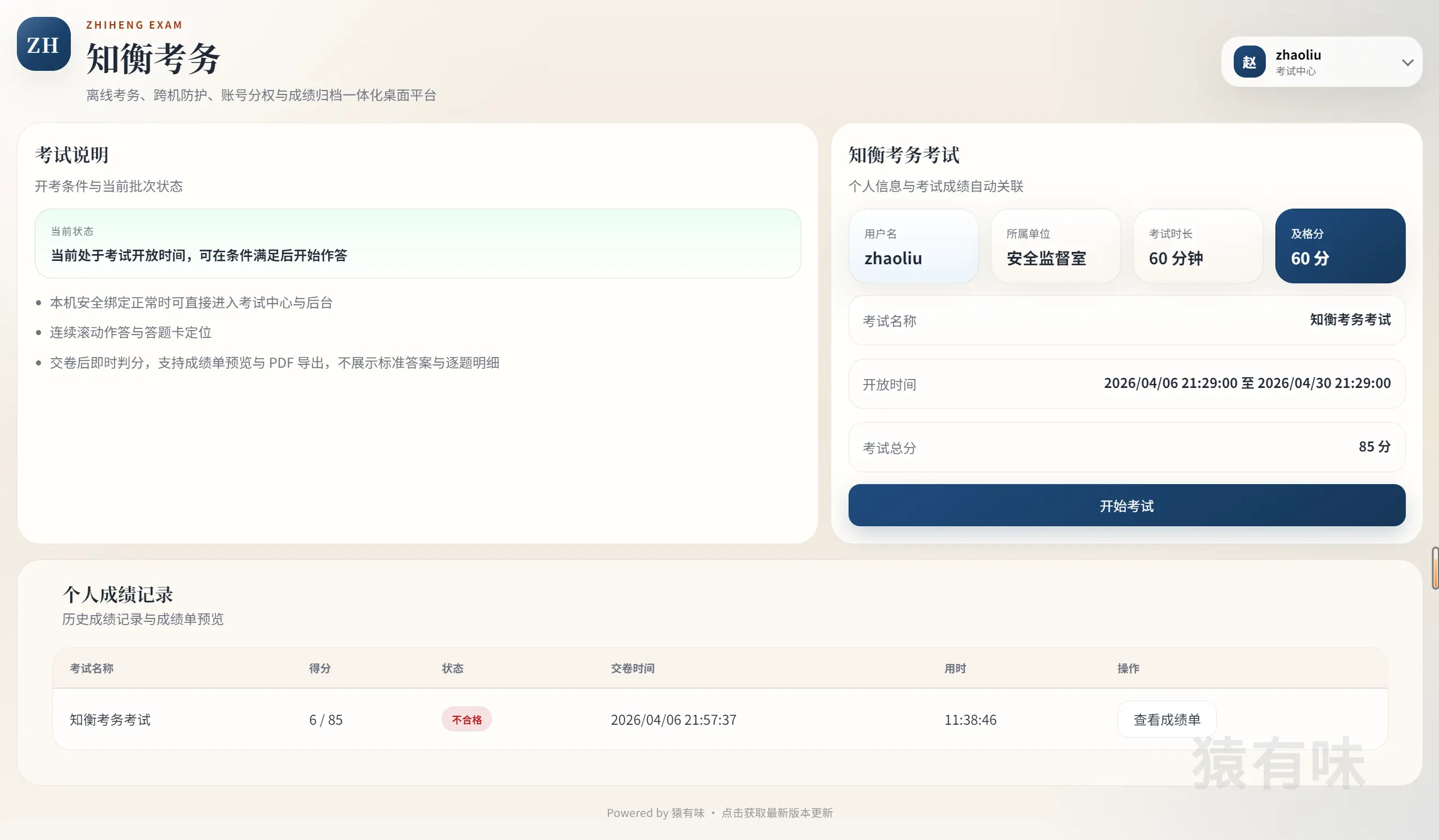The height and width of the screenshot is (840, 1439).
Task: Select the 个人成绩记录 section header
Action: point(117,594)
